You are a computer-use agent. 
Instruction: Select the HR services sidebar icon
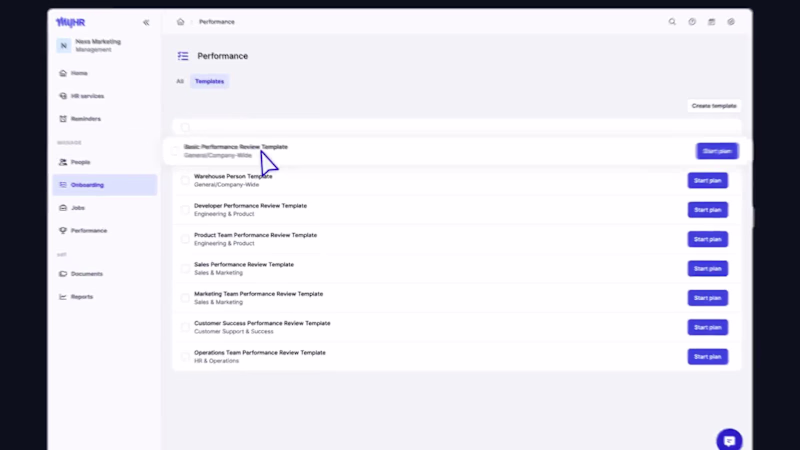[63, 96]
